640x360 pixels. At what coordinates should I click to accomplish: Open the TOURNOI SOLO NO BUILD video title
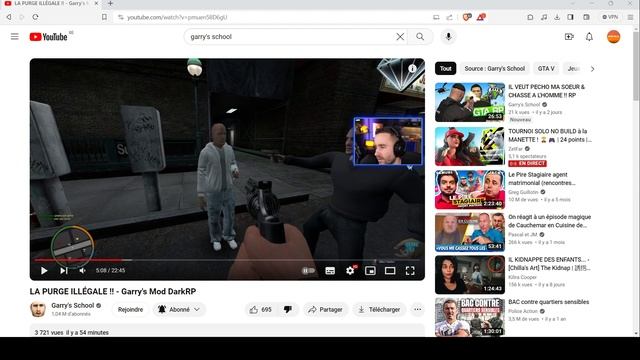click(550, 135)
